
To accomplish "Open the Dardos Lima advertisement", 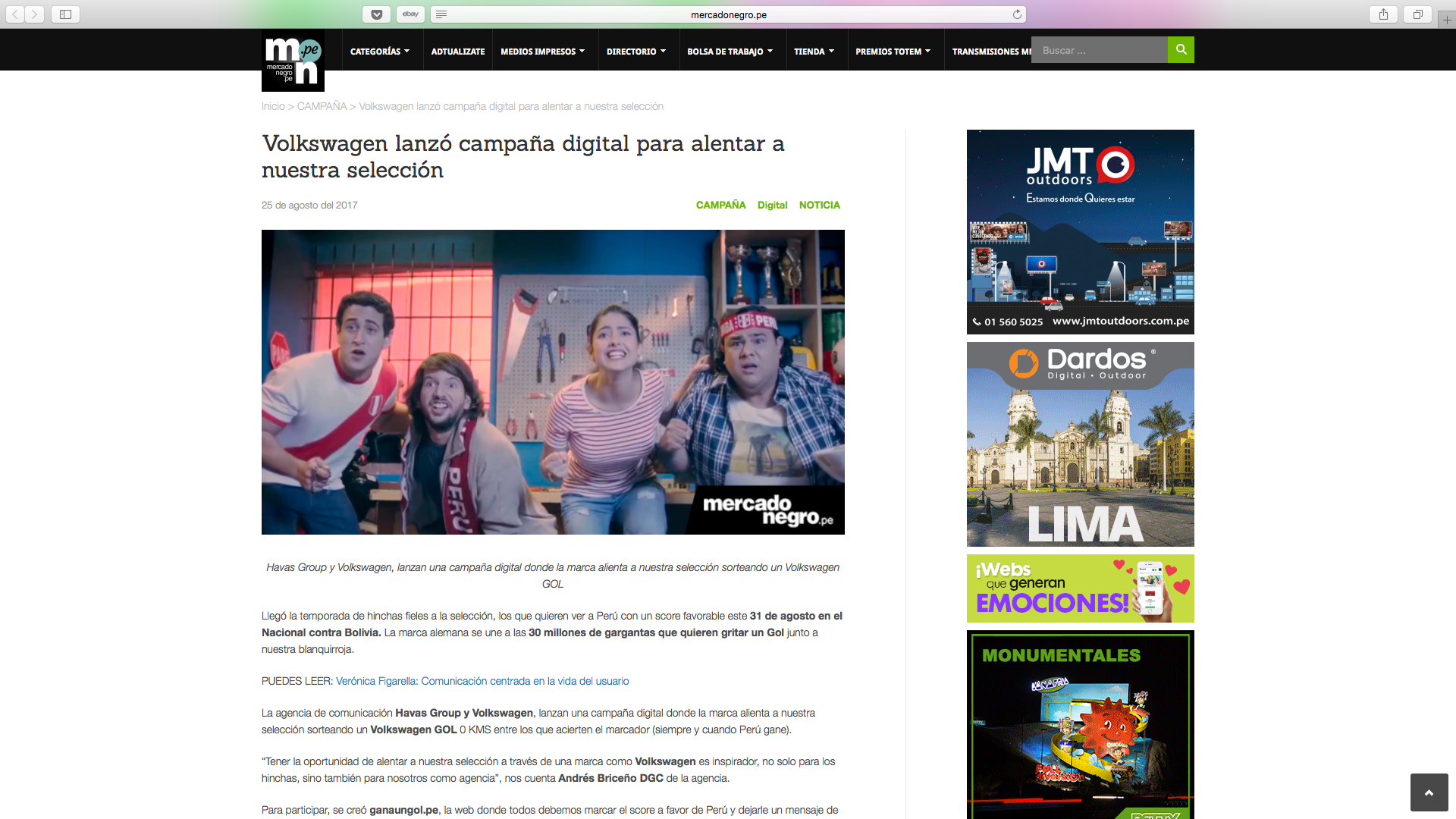I will (x=1081, y=444).
